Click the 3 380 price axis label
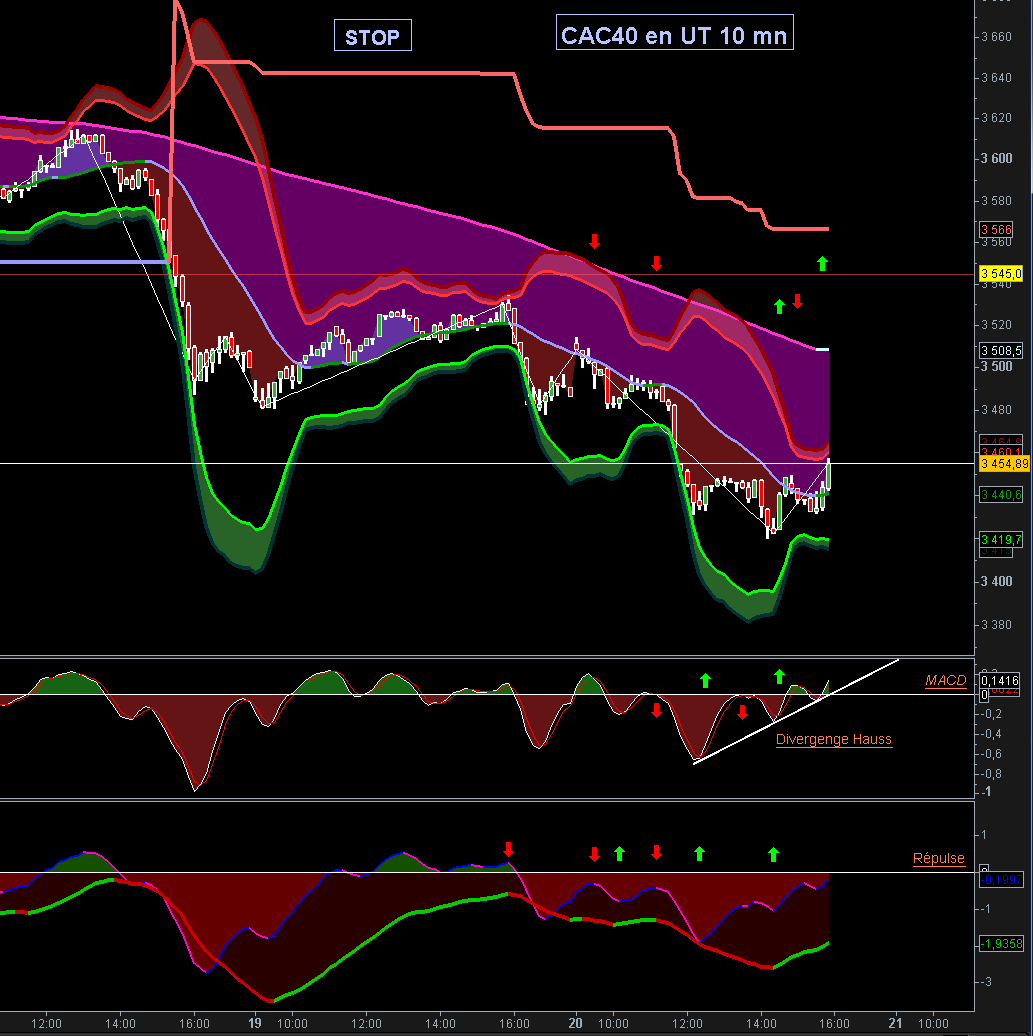 pos(996,624)
